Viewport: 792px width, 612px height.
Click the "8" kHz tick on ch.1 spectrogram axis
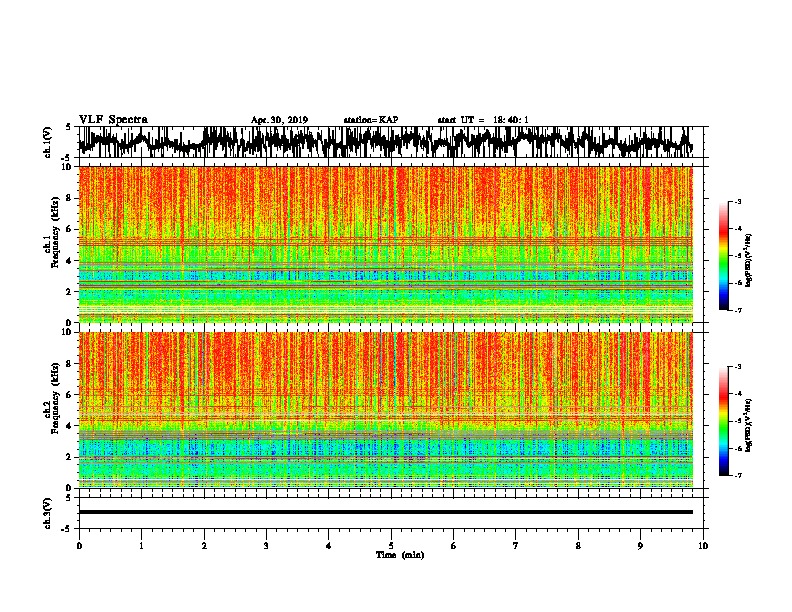tap(70, 198)
